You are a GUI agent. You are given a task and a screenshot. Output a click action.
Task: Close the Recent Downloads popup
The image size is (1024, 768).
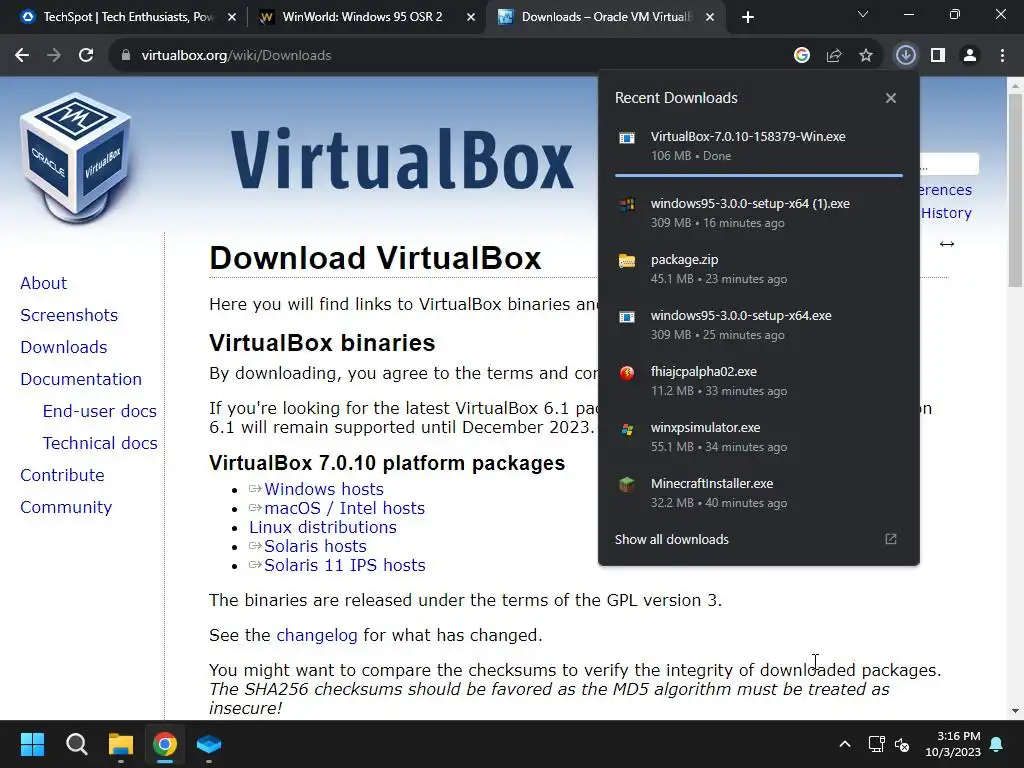tap(891, 98)
